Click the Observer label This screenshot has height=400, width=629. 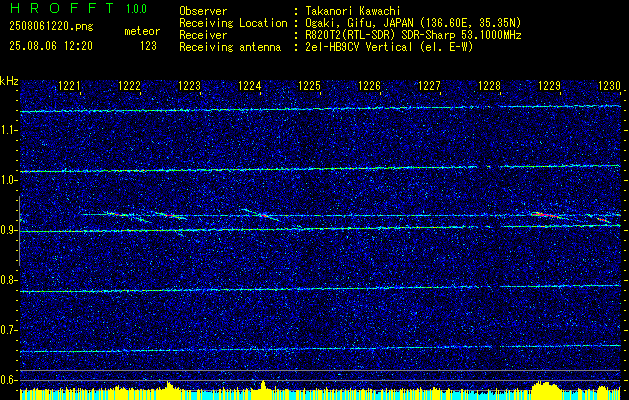[x=203, y=11]
